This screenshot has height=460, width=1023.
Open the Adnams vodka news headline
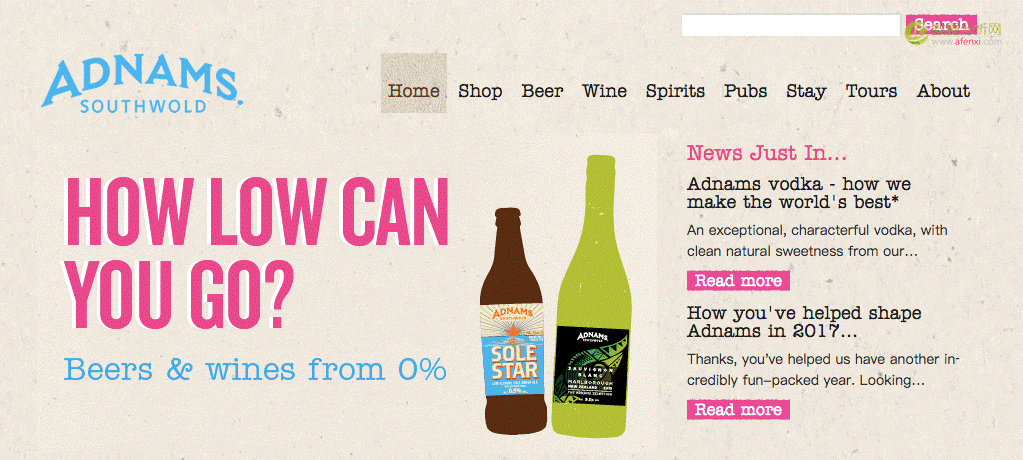click(x=799, y=193)
